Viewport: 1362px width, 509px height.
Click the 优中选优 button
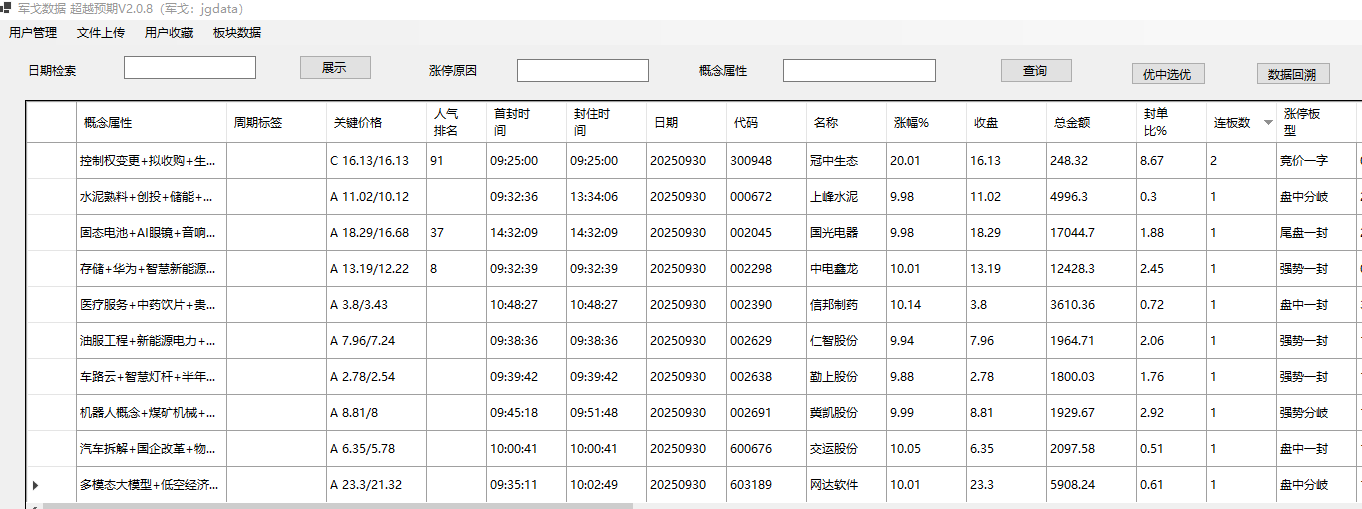point(1168,74)
